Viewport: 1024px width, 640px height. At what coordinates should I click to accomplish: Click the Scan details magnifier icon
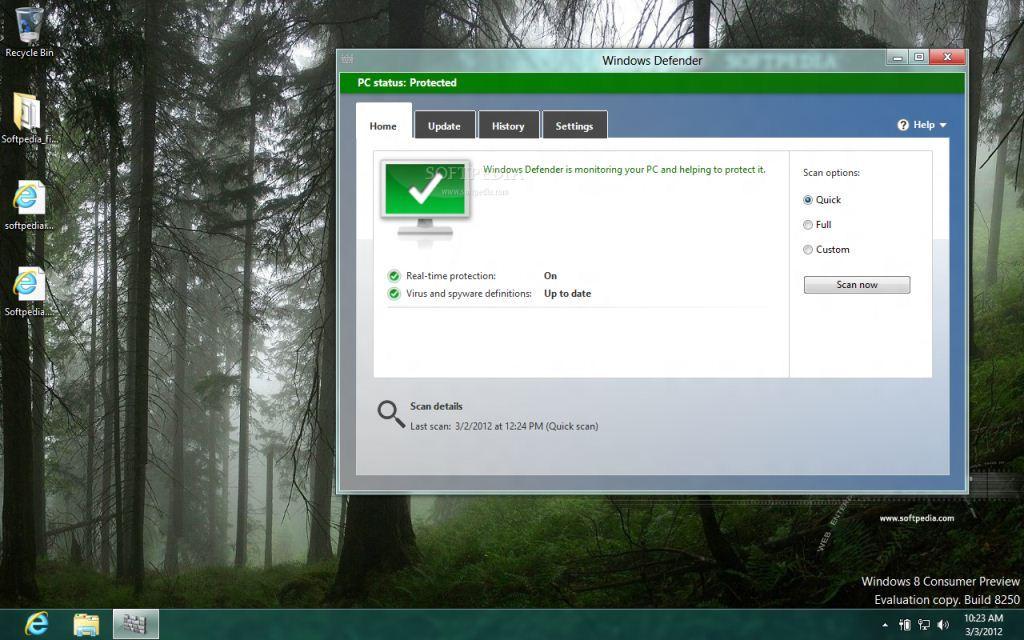(x=391, y=414)
